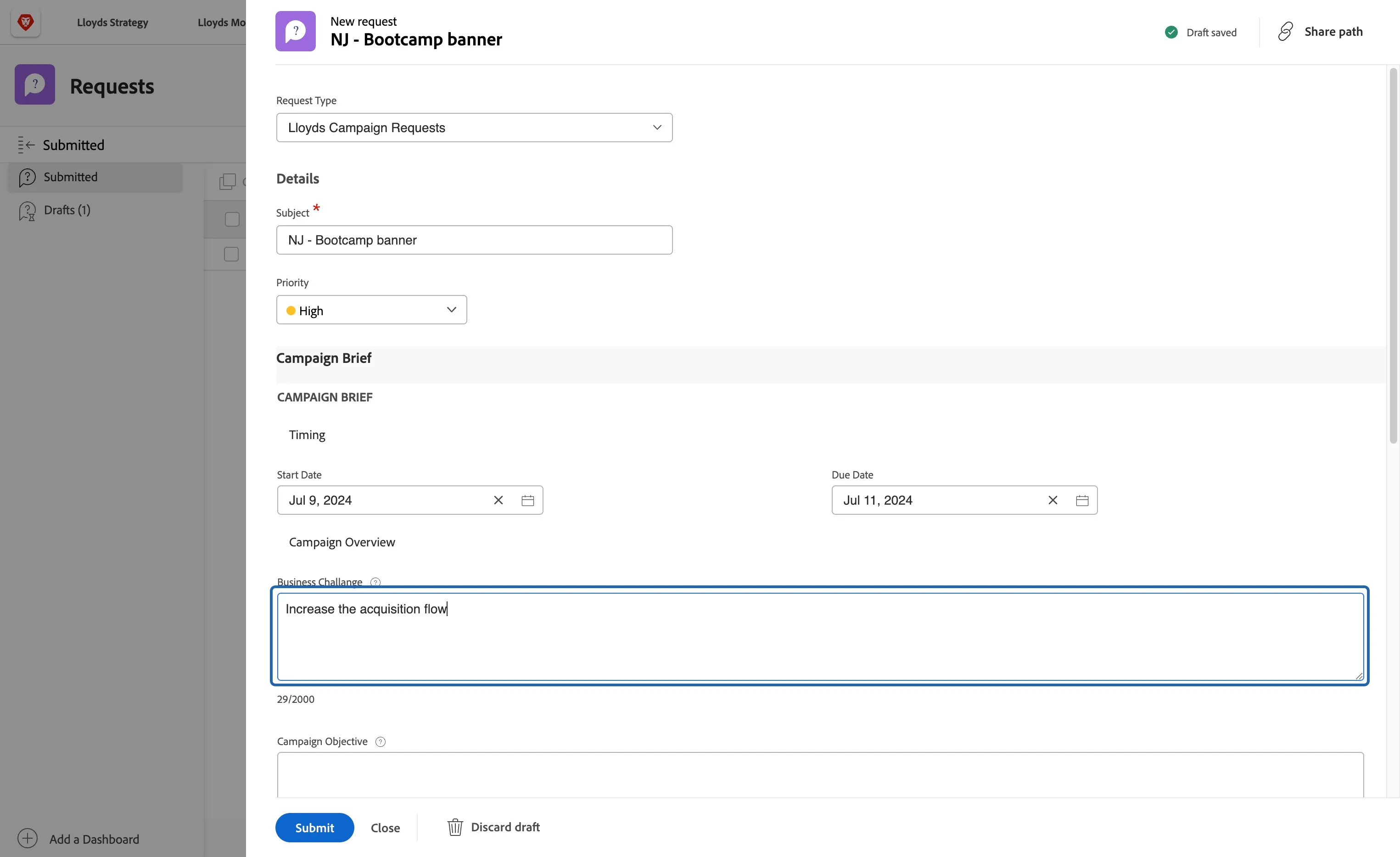
Task: Click the green Draft saved checkmark
Action: [1171, 33]
